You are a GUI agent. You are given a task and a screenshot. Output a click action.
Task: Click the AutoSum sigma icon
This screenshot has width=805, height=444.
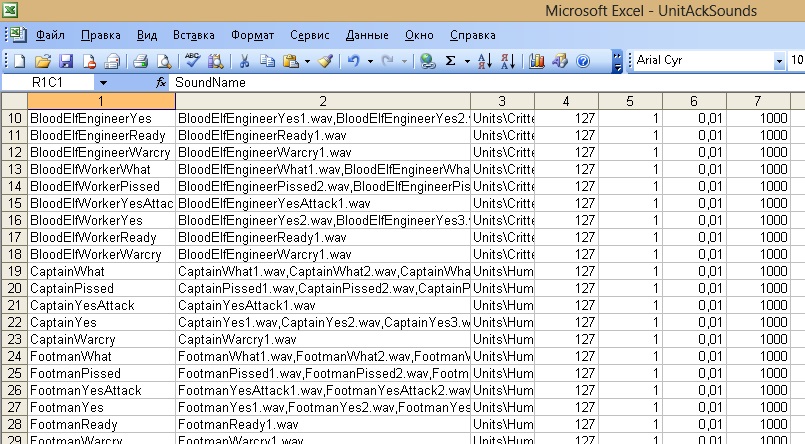(450, 61)
